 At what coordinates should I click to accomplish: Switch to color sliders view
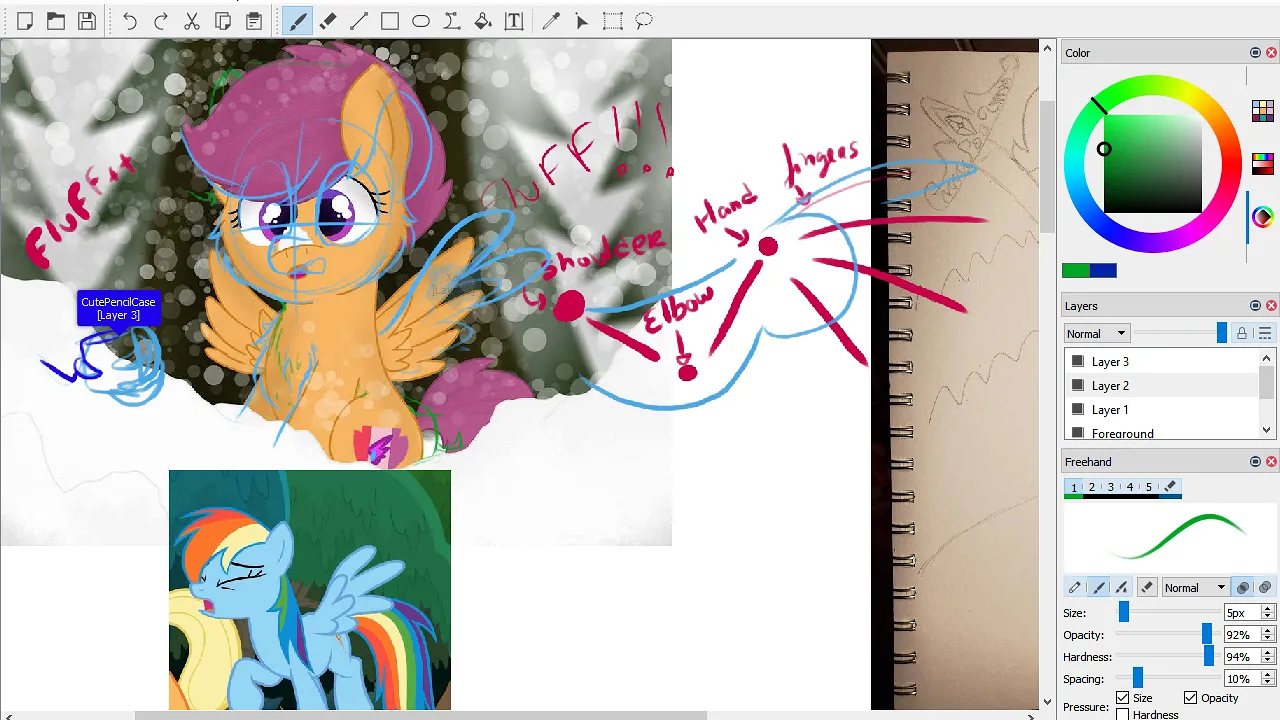[x=1263, y=163]
